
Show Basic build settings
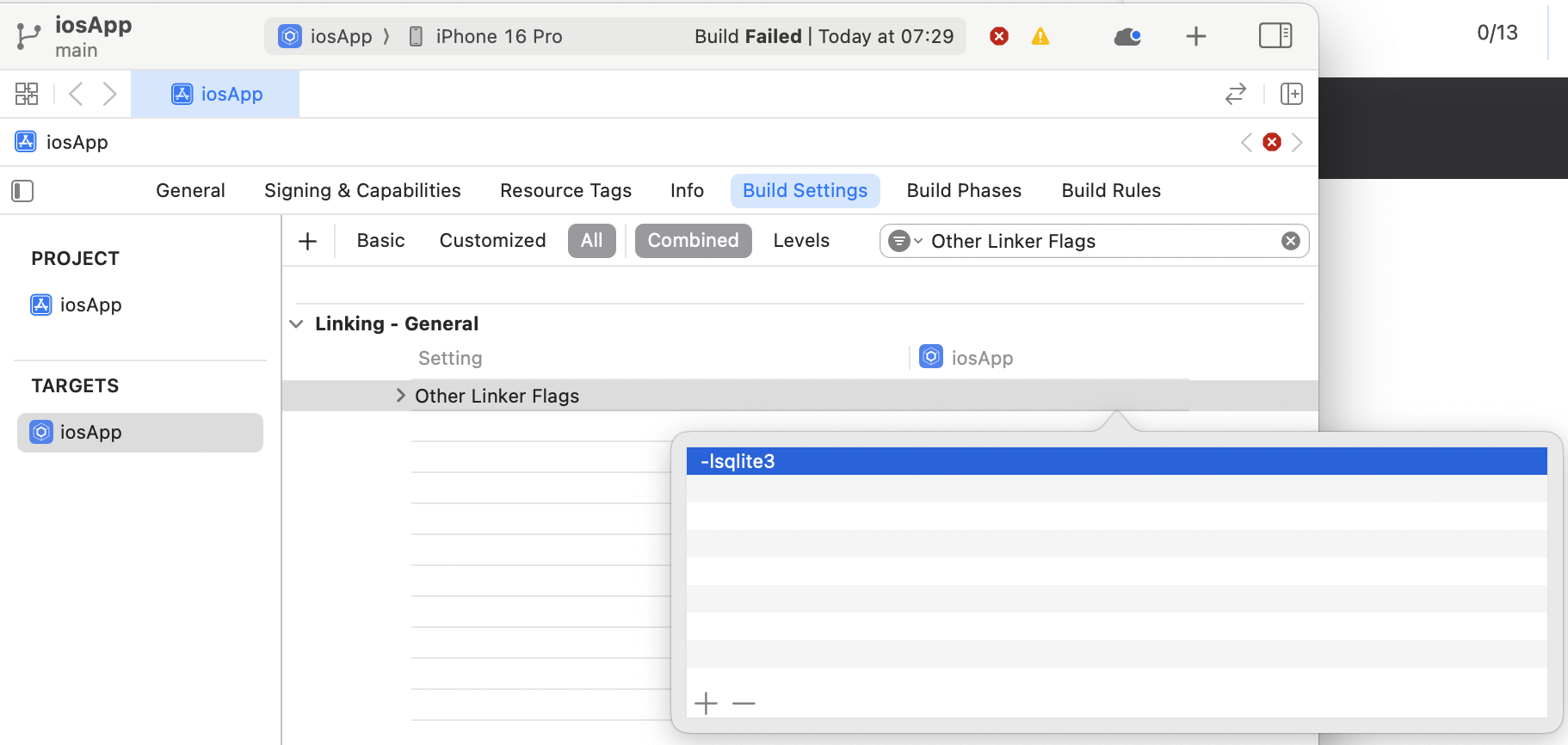click(x=380, y=241)
